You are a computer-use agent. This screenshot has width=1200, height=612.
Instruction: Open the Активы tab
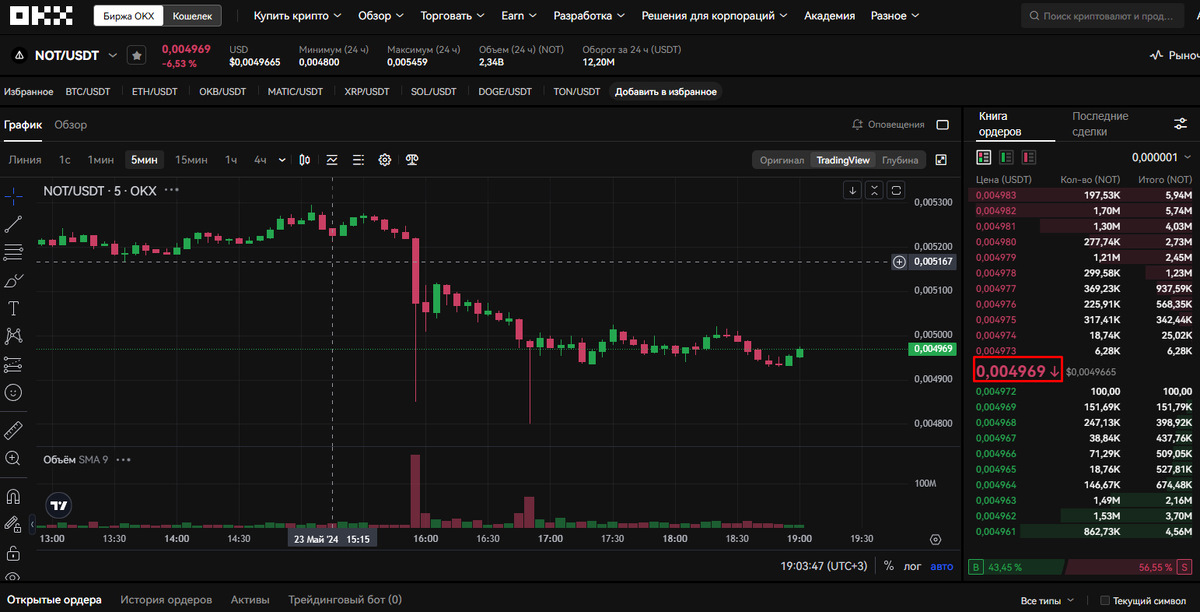(250, 600)
